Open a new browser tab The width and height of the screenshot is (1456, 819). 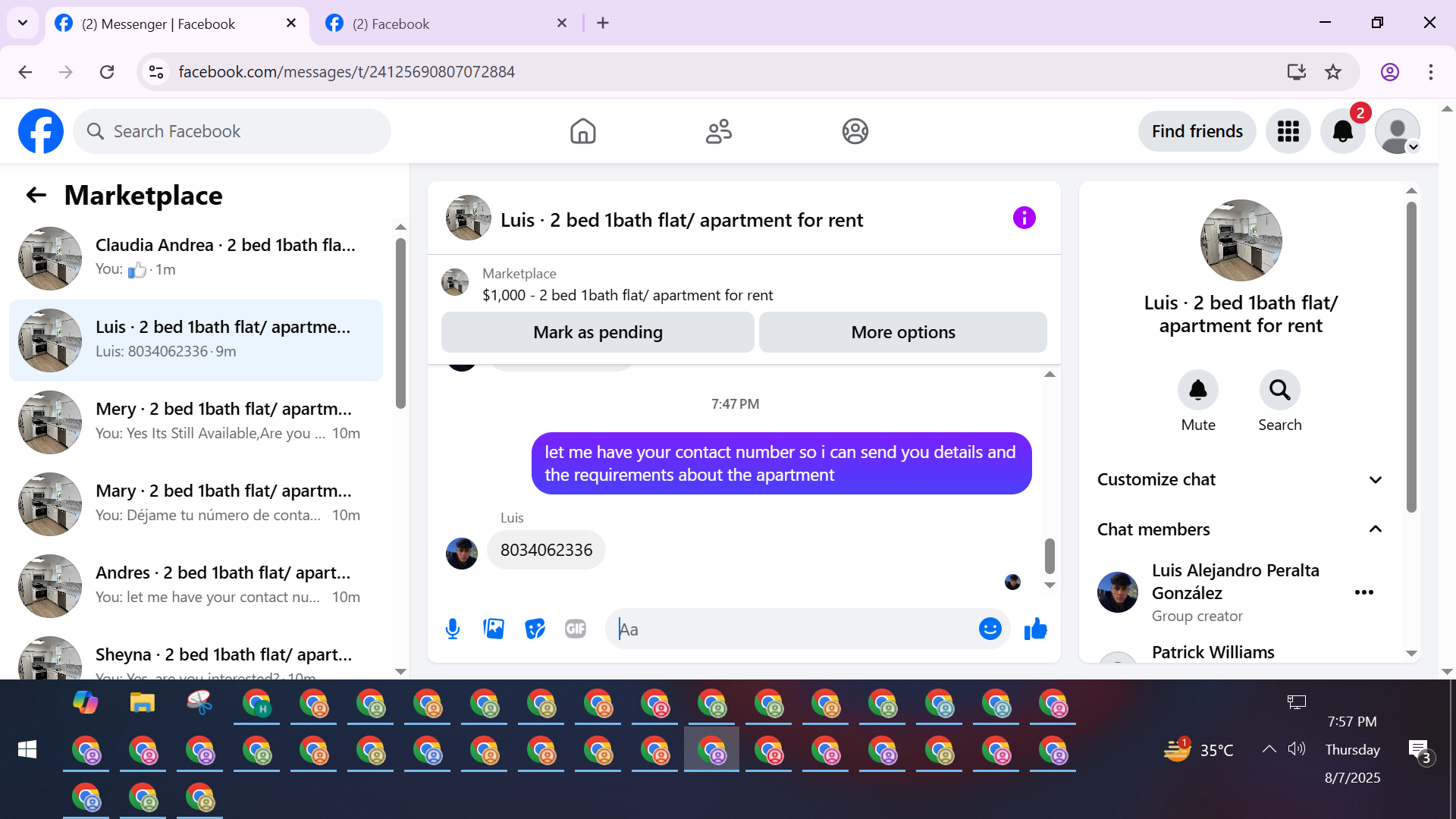coord(603,23)
